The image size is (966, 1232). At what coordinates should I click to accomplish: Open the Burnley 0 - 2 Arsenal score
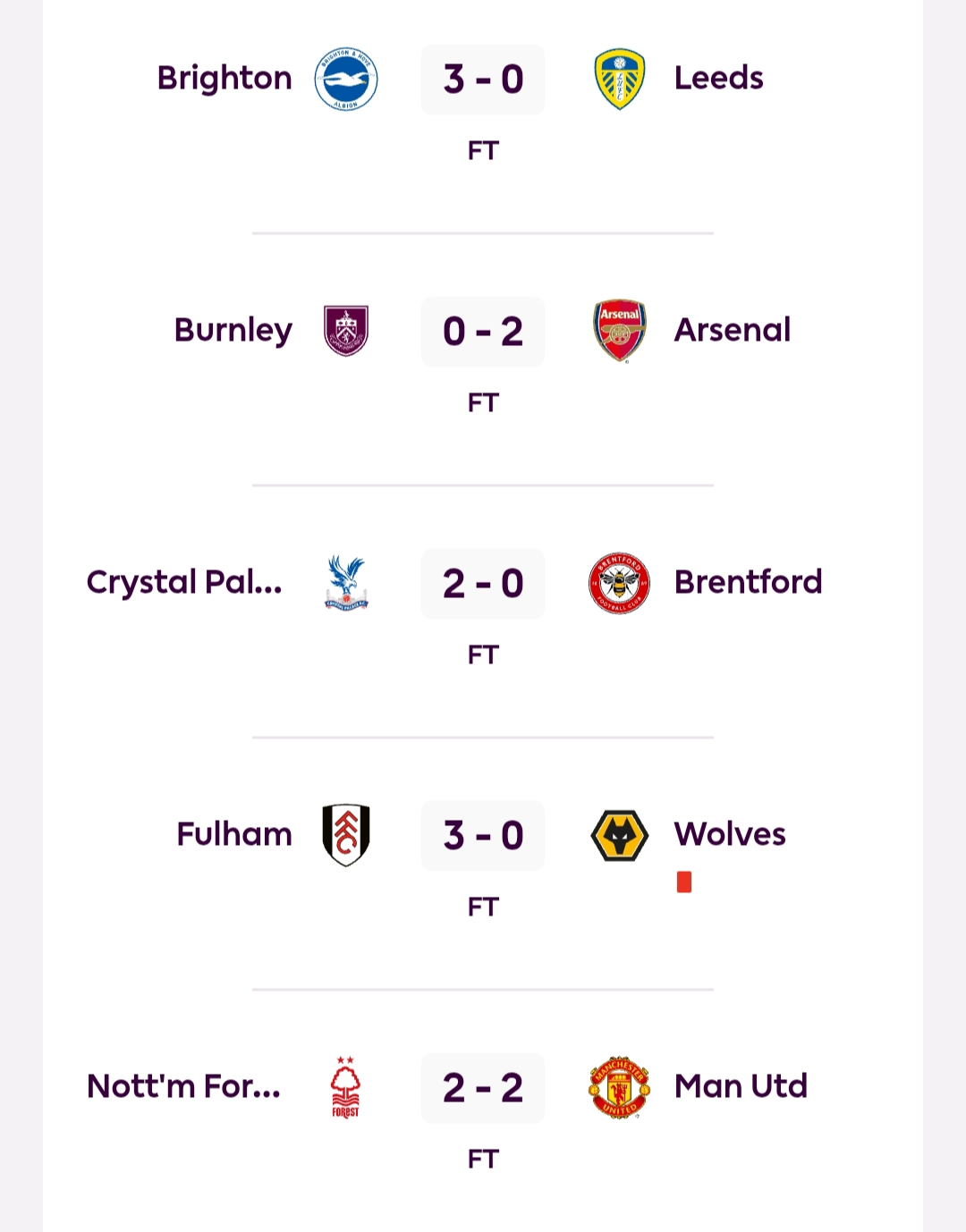pyautogui.click(x=483, y=332)
